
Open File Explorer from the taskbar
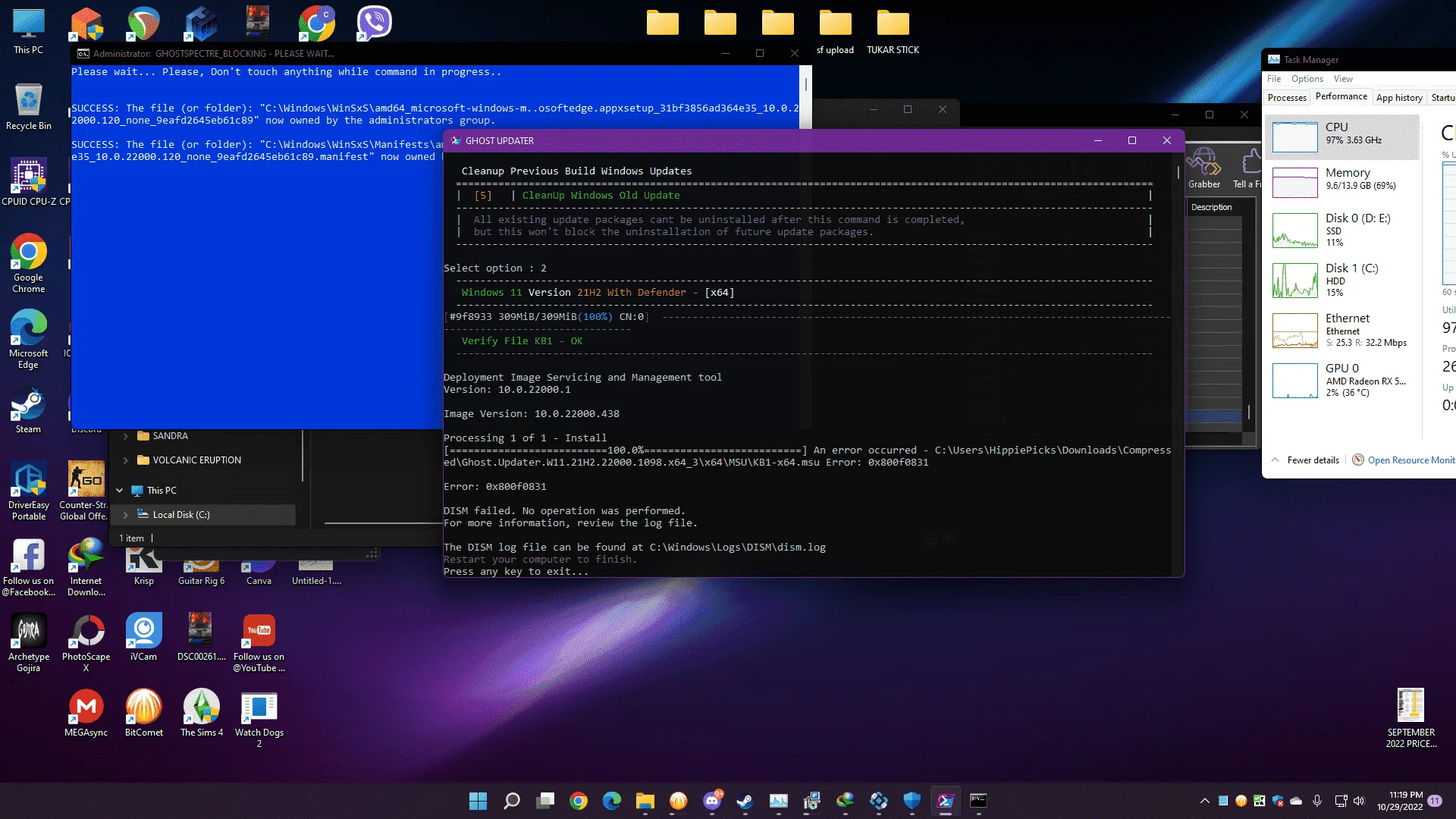tap(645, 801)
